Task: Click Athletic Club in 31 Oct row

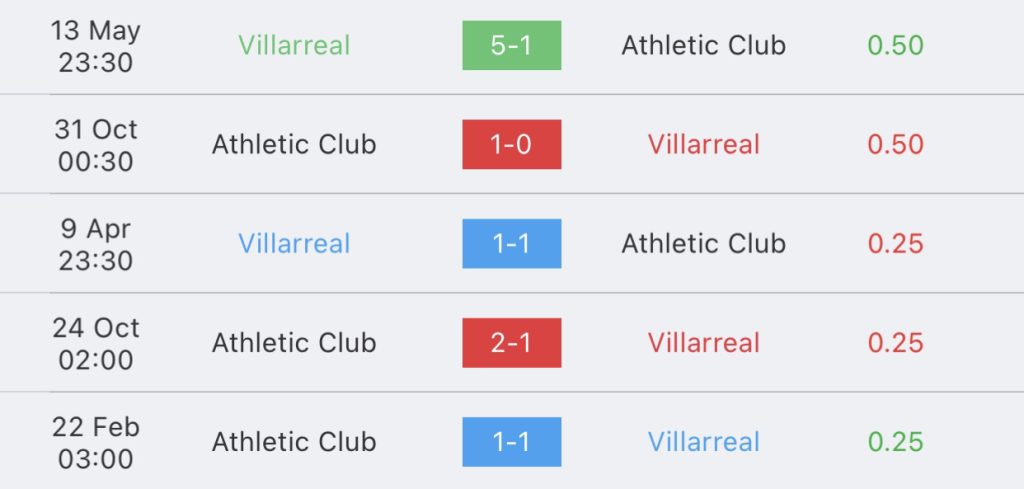Action: click(294, 144)
